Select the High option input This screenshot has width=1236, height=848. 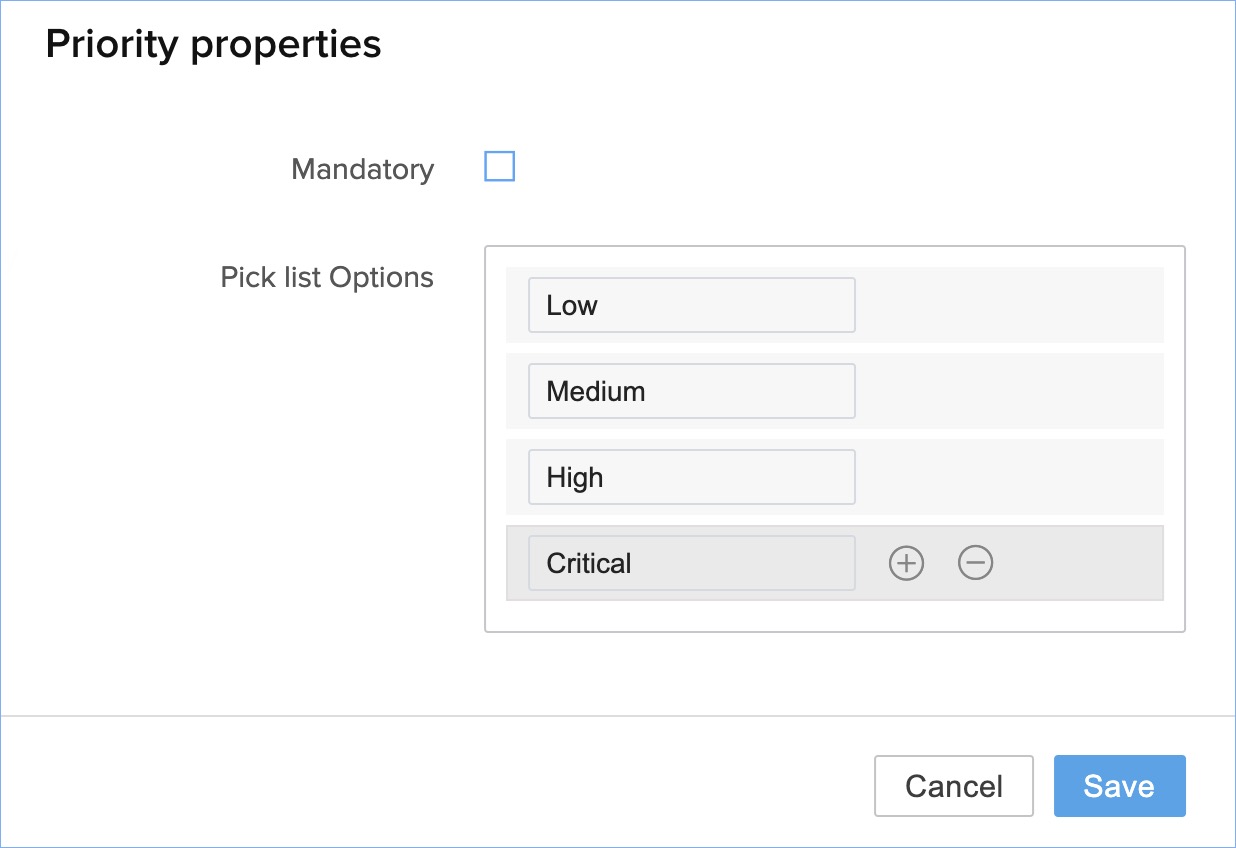click(691, 477)
